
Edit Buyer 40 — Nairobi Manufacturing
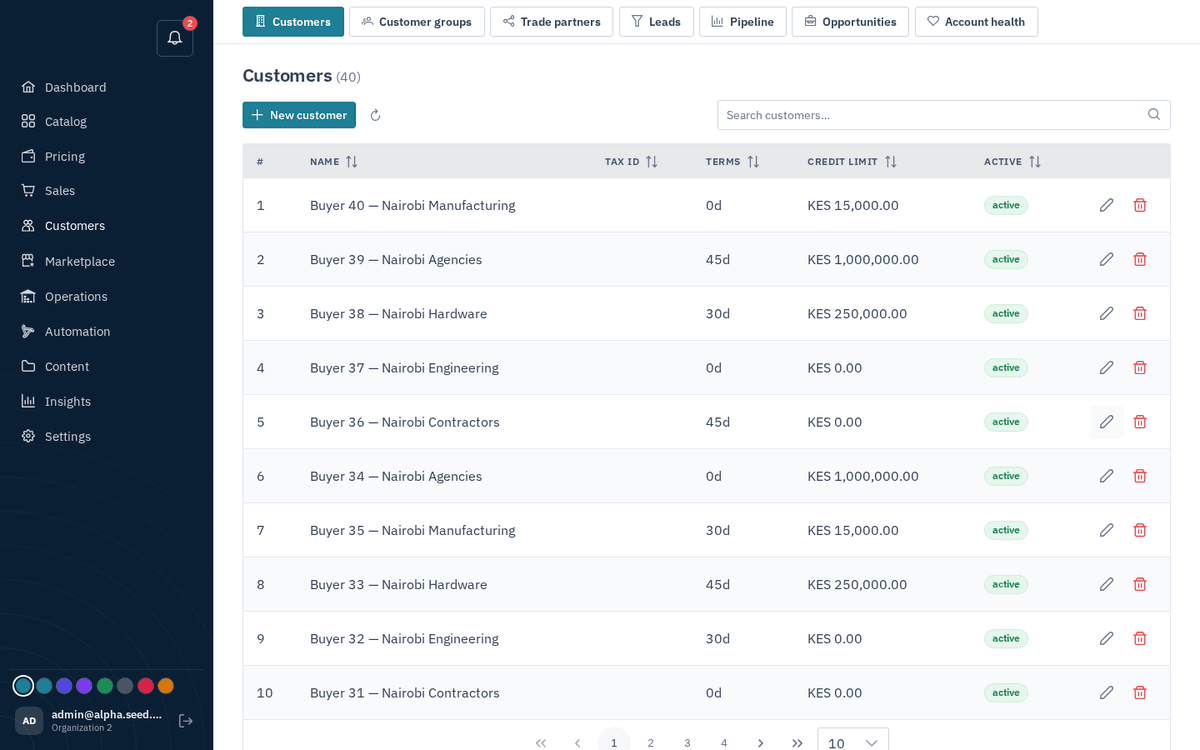1106,205
